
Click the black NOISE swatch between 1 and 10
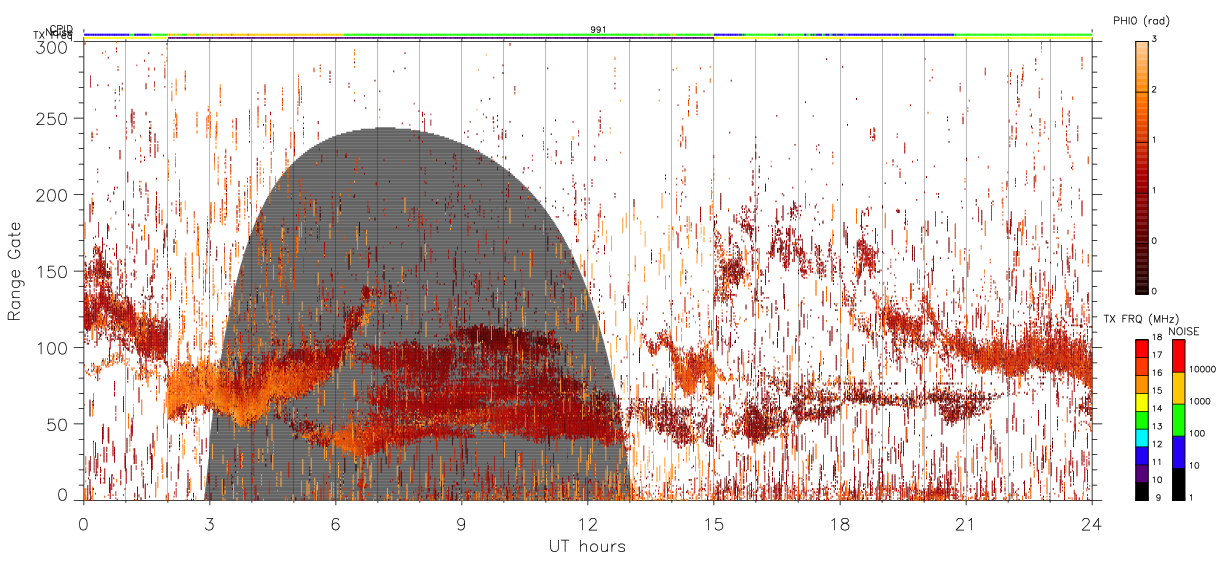[x=1178, y=482]
